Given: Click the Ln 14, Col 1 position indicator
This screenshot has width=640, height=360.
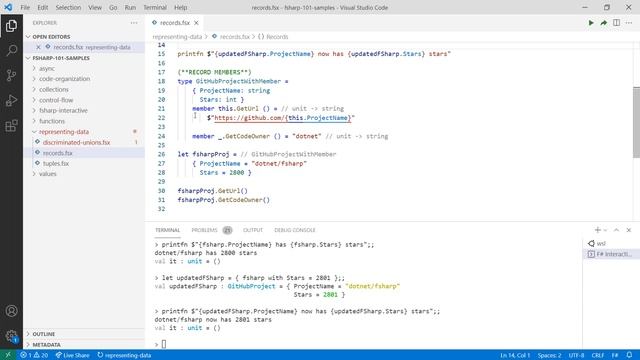Looking at the screenshot, I should point(515,355).
